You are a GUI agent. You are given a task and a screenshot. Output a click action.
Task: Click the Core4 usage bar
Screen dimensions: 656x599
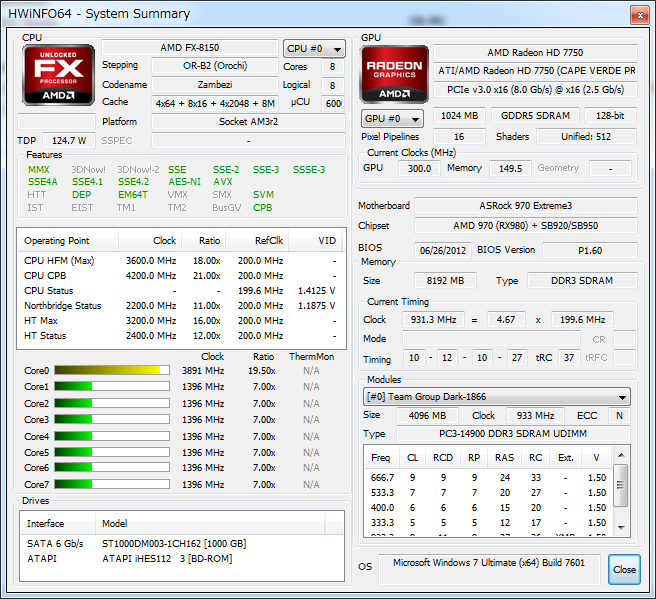tap(112, 436)
